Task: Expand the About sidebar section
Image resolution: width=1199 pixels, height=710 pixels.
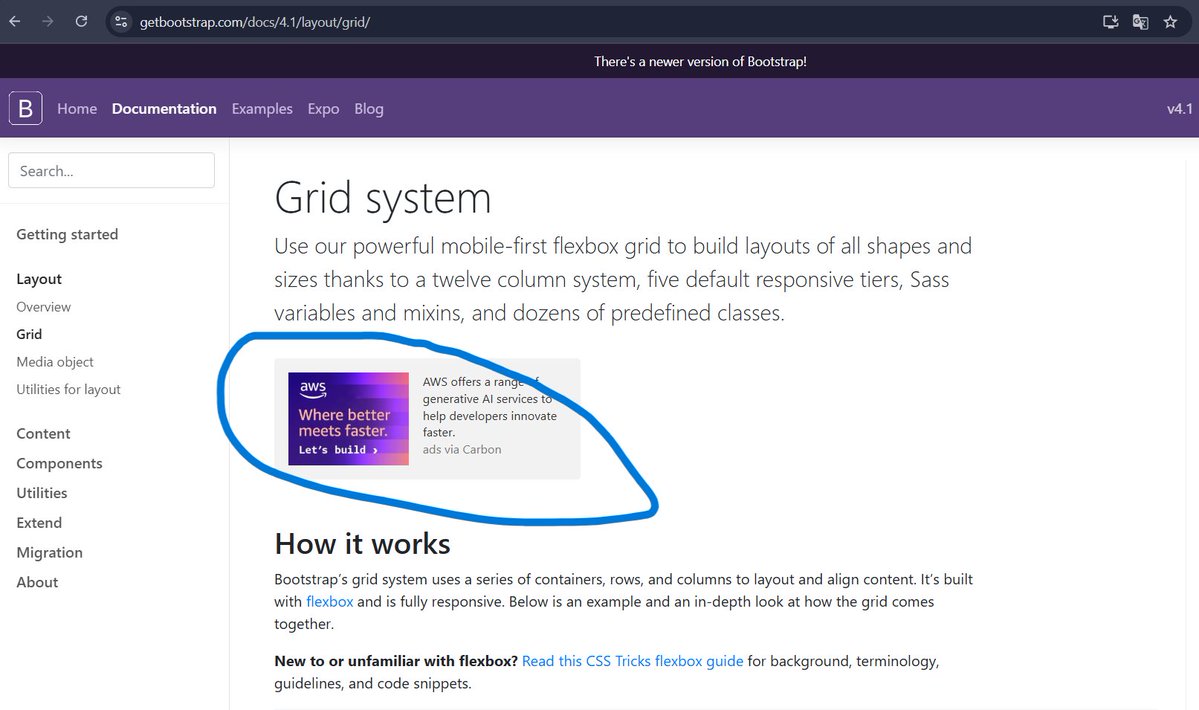Action: [x=37, y=582]
